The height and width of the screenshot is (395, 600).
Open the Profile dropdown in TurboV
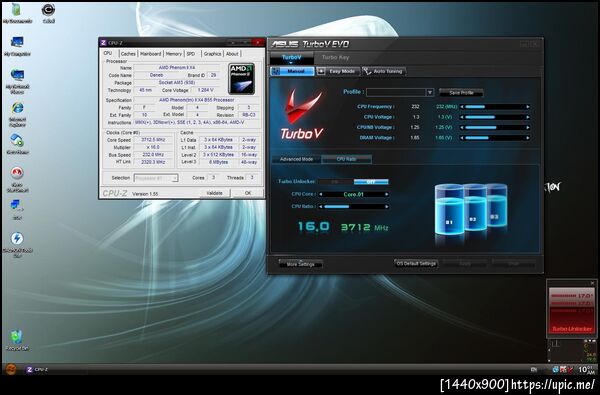click(x=430, y=92)
